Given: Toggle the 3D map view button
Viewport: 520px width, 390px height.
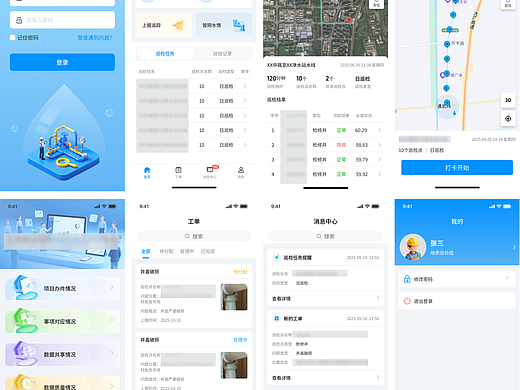Looking at the screenshot, I should click(508, 100).
